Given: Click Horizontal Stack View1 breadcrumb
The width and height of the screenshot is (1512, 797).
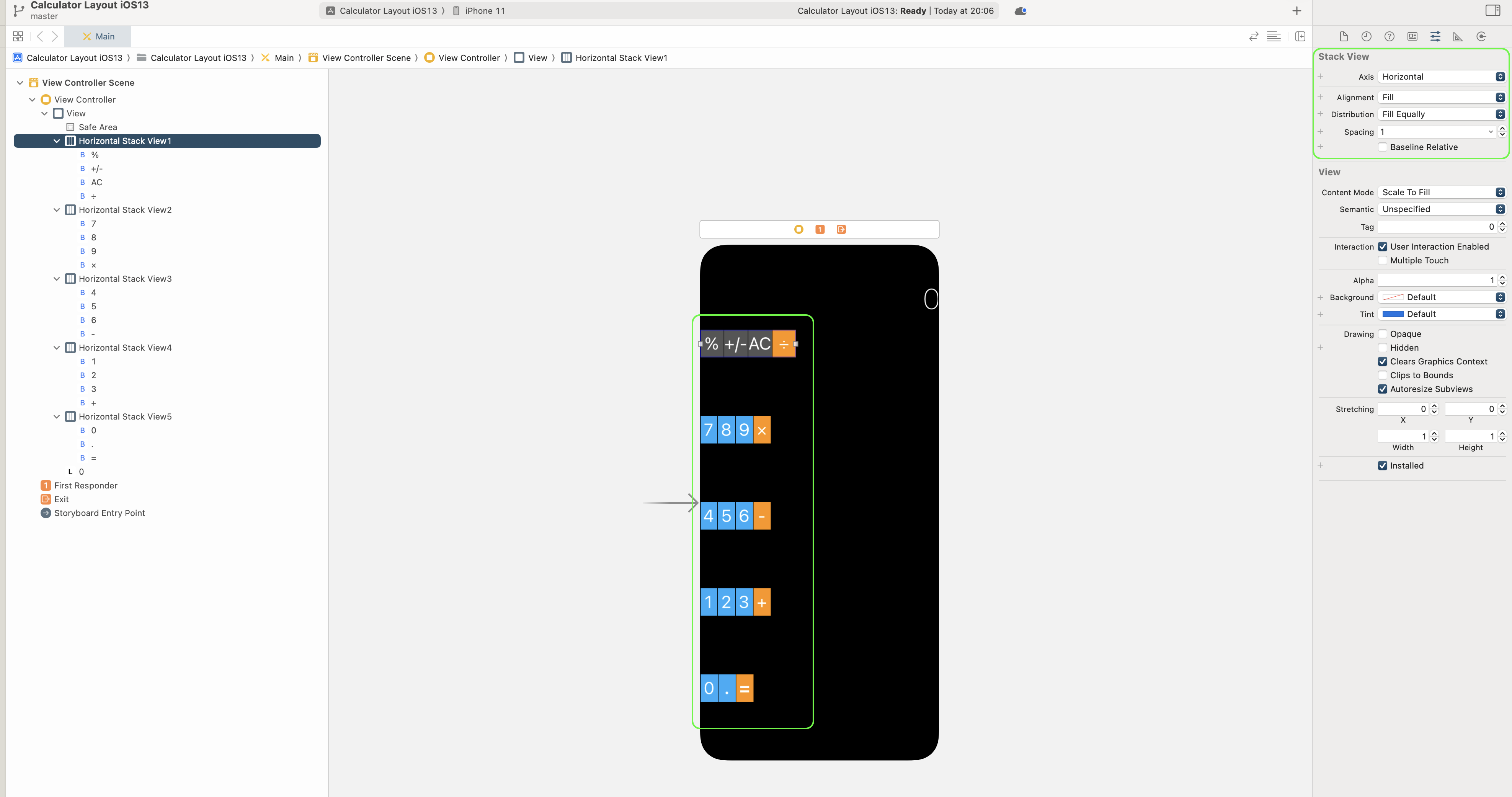Looking at the screenshot, I should 614,57.
